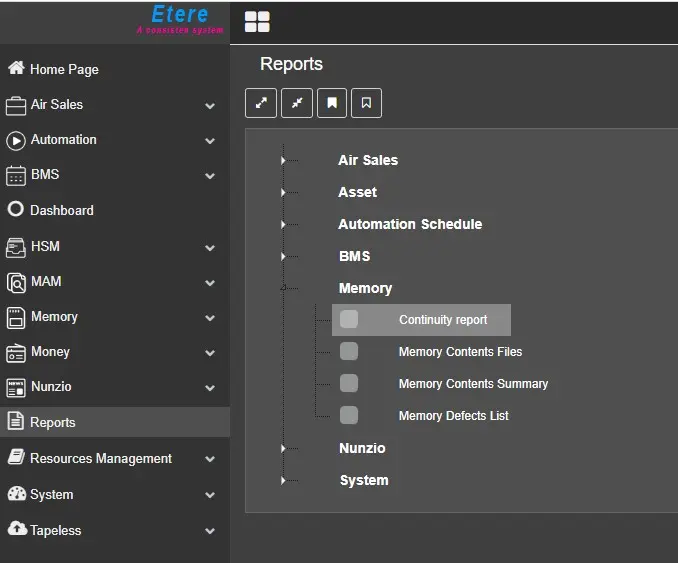The width and height of the screenshot is (678, 563).
Task: Open the grid apps icon in top bar
Action: click(x=257, y=22)
